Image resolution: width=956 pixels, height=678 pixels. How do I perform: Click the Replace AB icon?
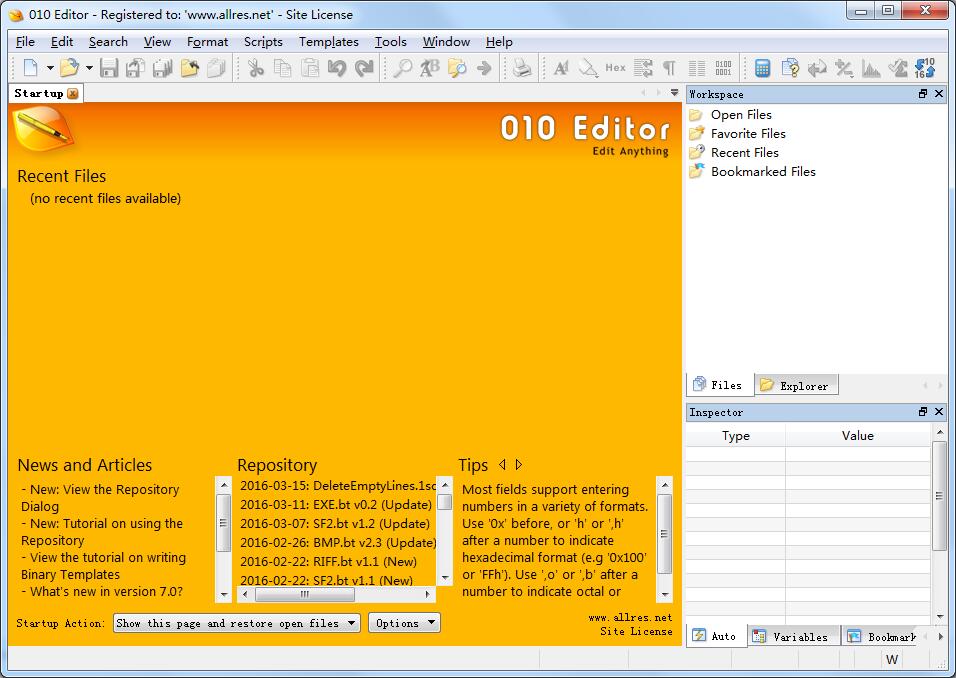click(429, 68)
